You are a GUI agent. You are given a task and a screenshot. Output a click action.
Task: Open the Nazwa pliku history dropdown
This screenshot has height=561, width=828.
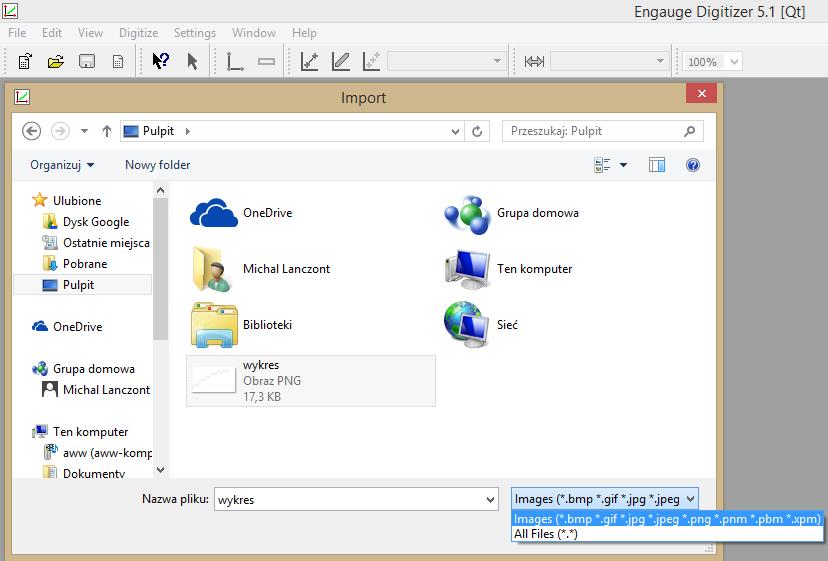click(491, 499)
